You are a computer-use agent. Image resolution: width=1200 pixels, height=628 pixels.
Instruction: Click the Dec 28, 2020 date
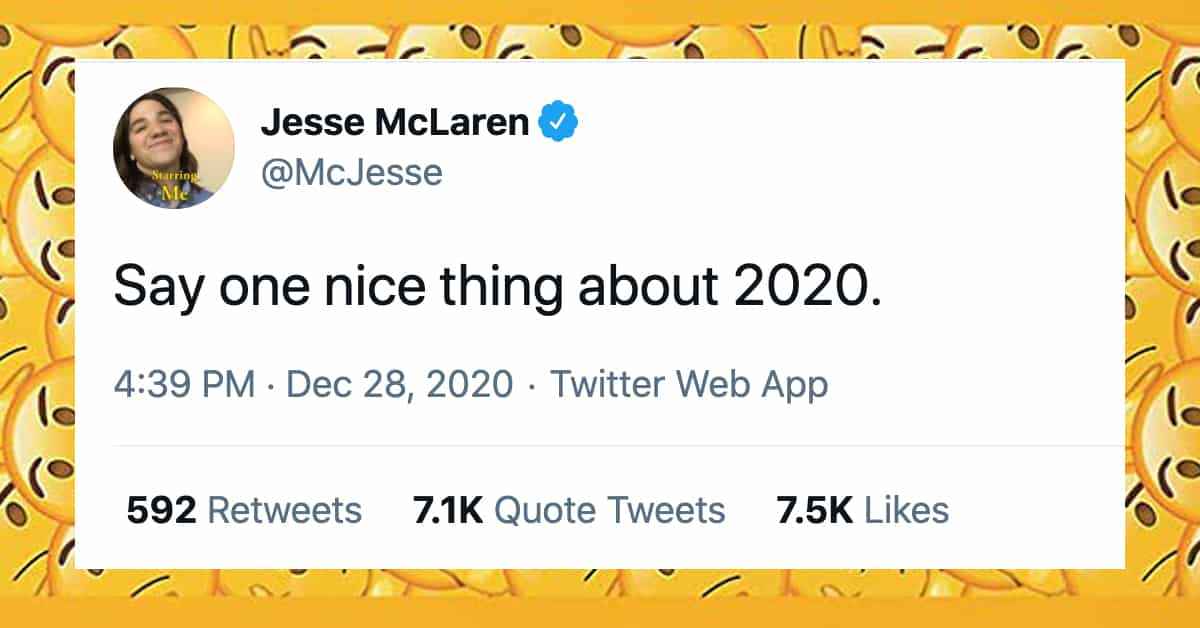(x=400, y=384)
